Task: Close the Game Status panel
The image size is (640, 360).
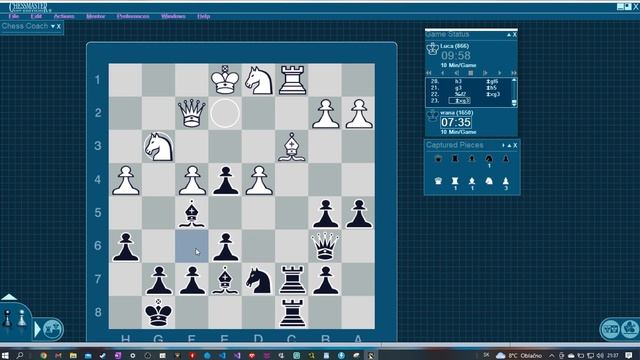Action: coord(515,35)
